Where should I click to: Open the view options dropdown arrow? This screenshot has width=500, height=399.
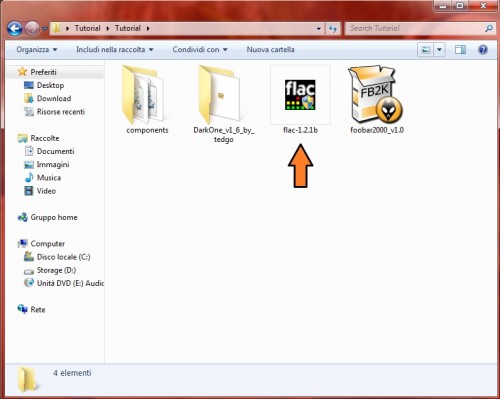click(x=439, y=50)
